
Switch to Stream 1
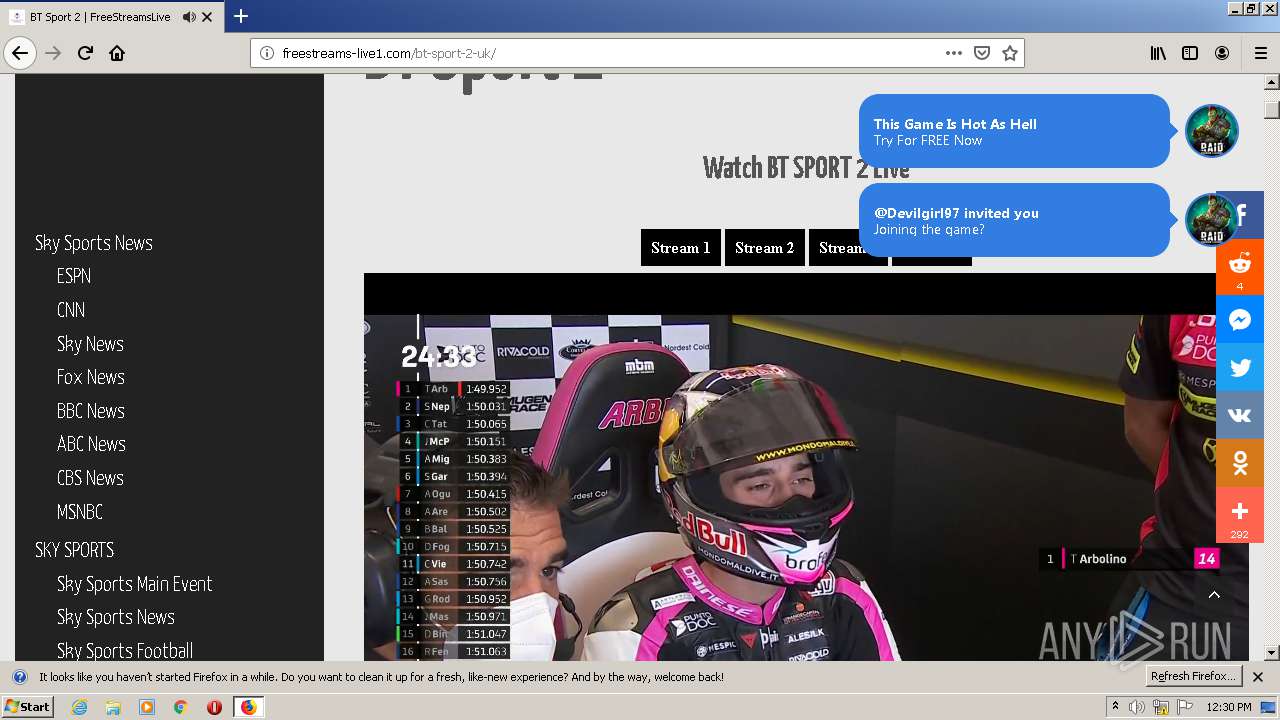coord(680,248)
